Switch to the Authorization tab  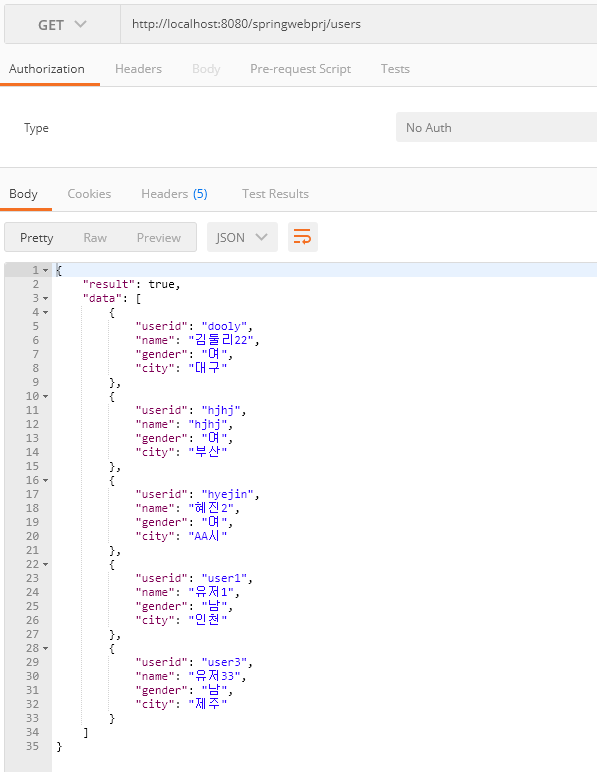(47, 69)
